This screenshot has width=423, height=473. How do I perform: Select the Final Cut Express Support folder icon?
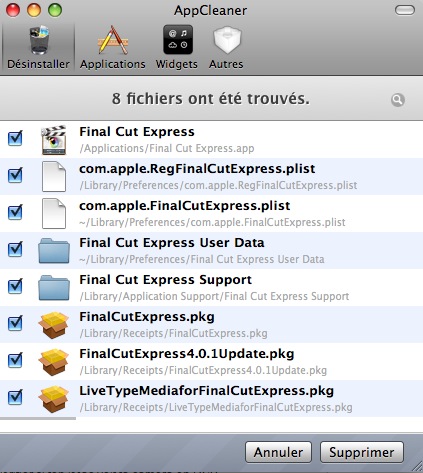[x=54, y=288]
